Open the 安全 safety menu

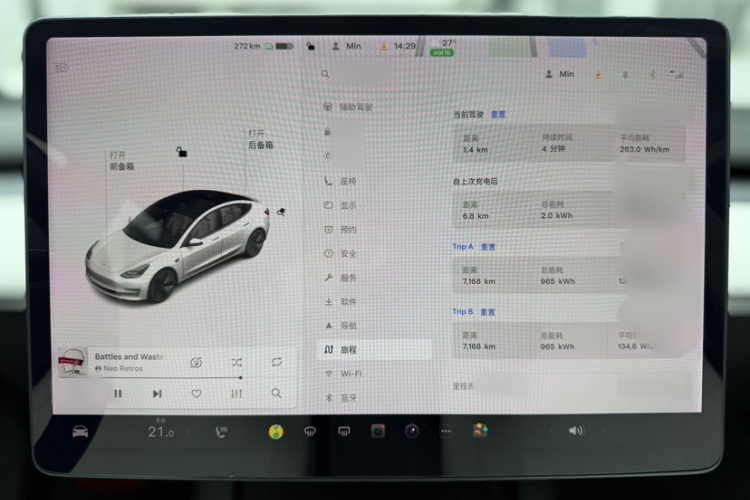coord(341,254)
